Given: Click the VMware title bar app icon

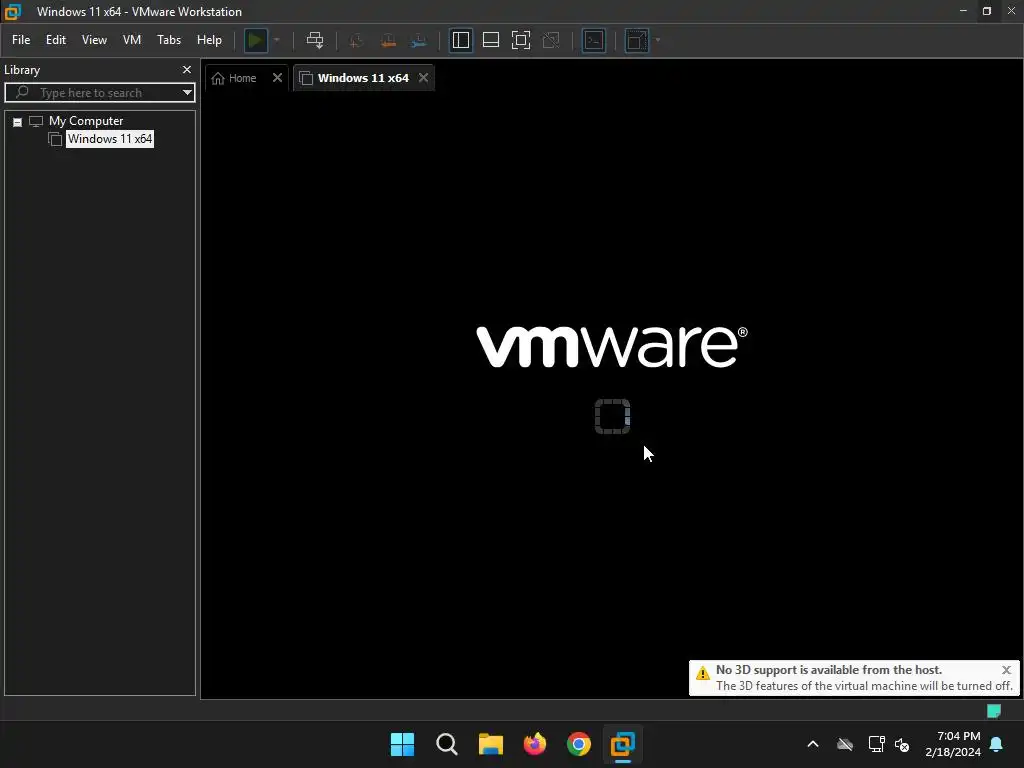Looking at the screenshot, I should pyautogui.click(x=12, y=12).
